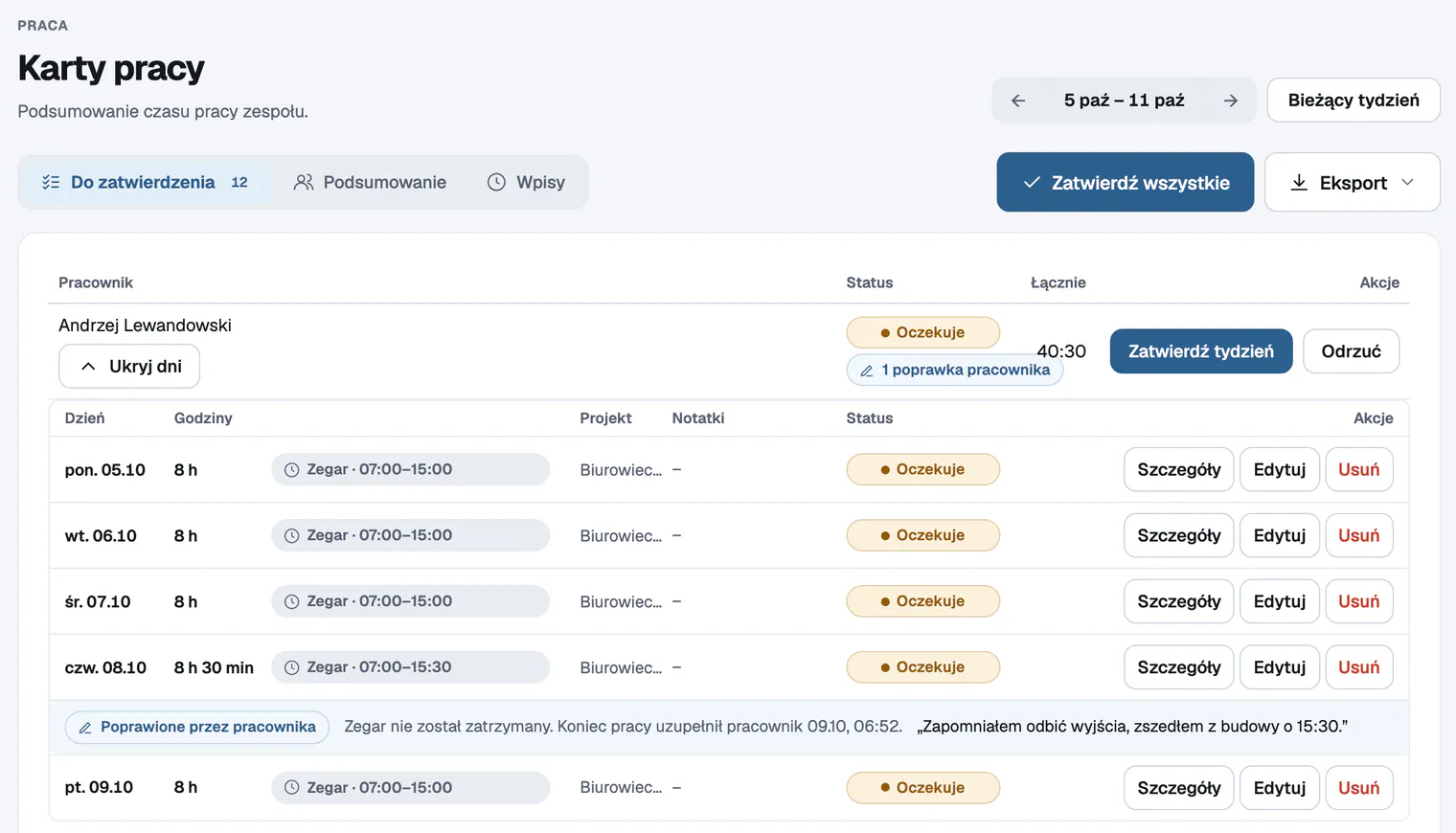Click the 8 h 30 min hours value

coord(214,668)
